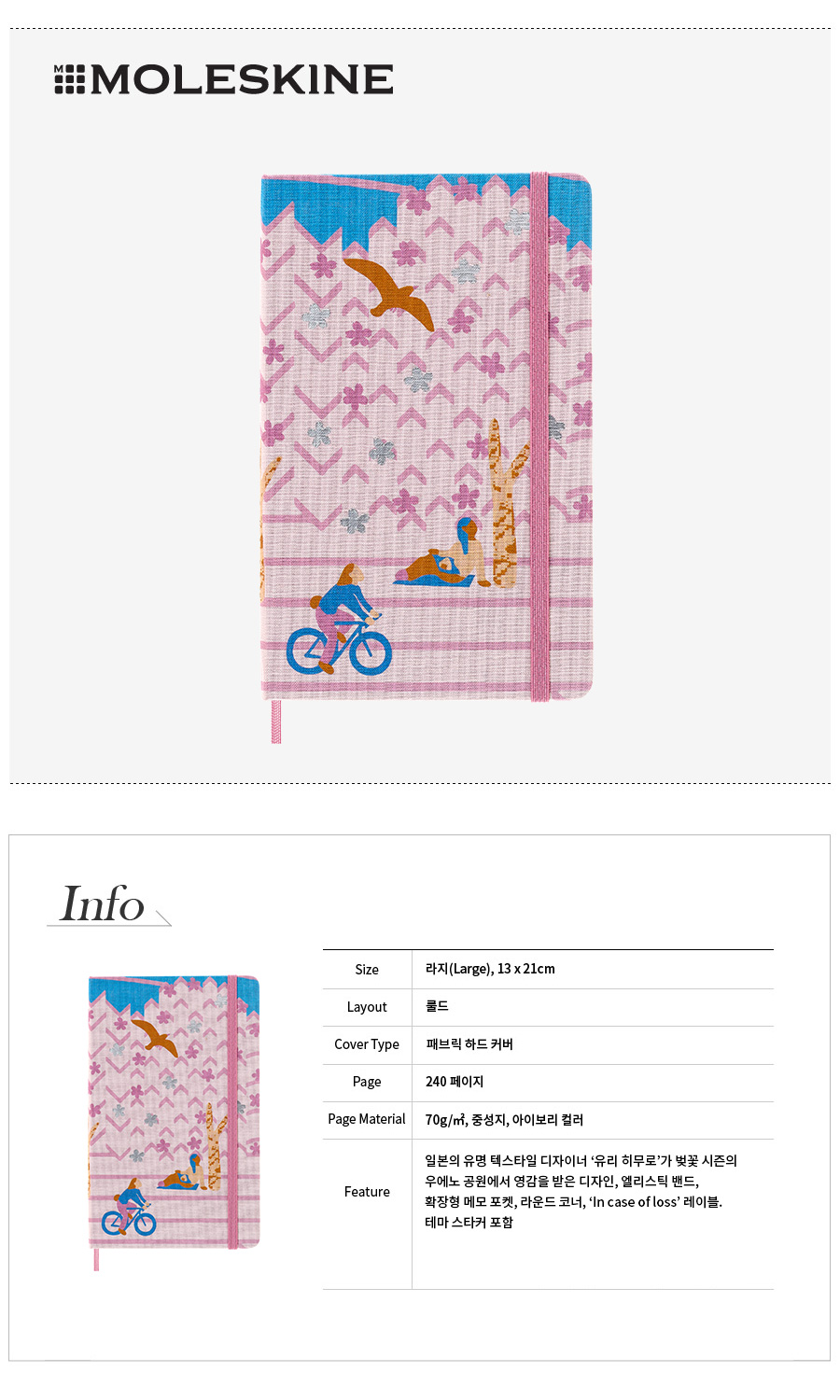Click the blue bicycle on large cover
840x1400 pixels.
click(x=338, y=647)
